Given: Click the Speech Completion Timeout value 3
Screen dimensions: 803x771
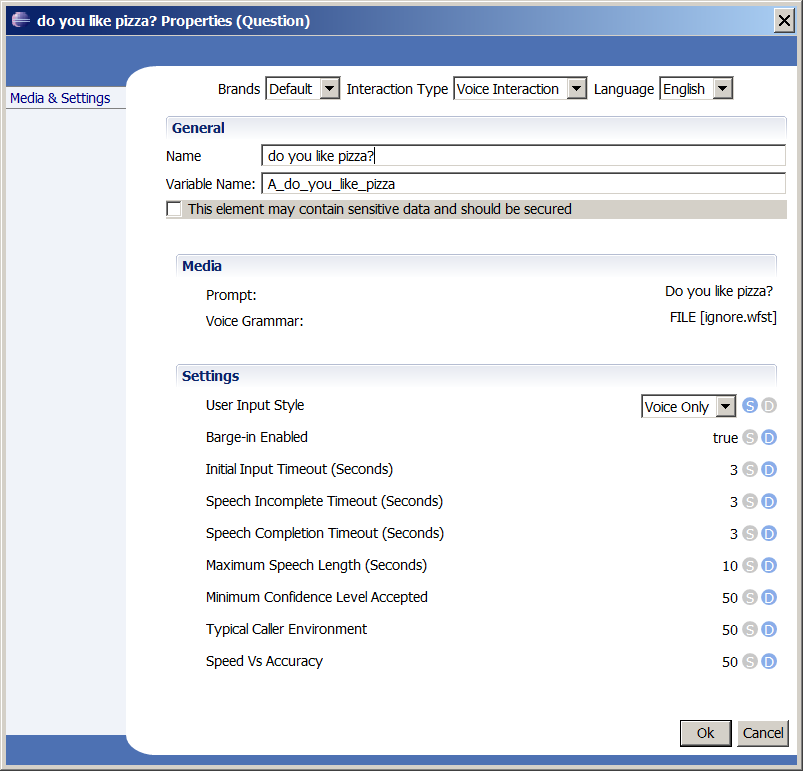Looking at the screenshot, I should 733,534.
